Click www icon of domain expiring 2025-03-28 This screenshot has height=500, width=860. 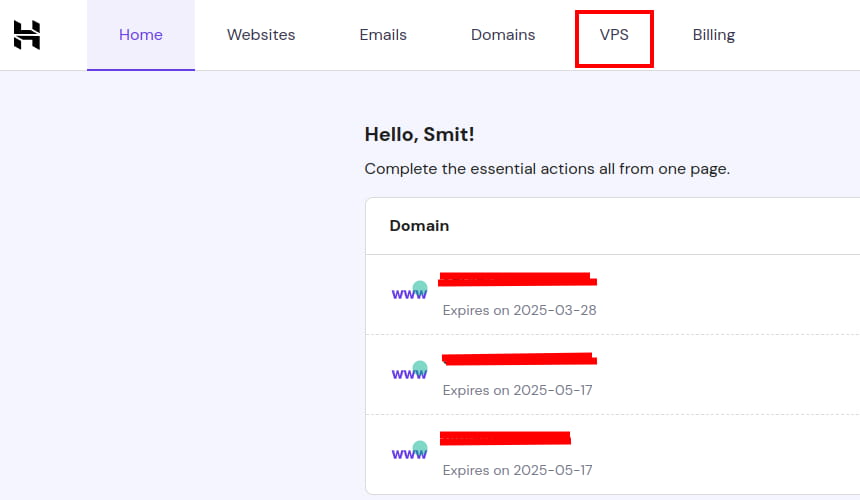point(409,293)
